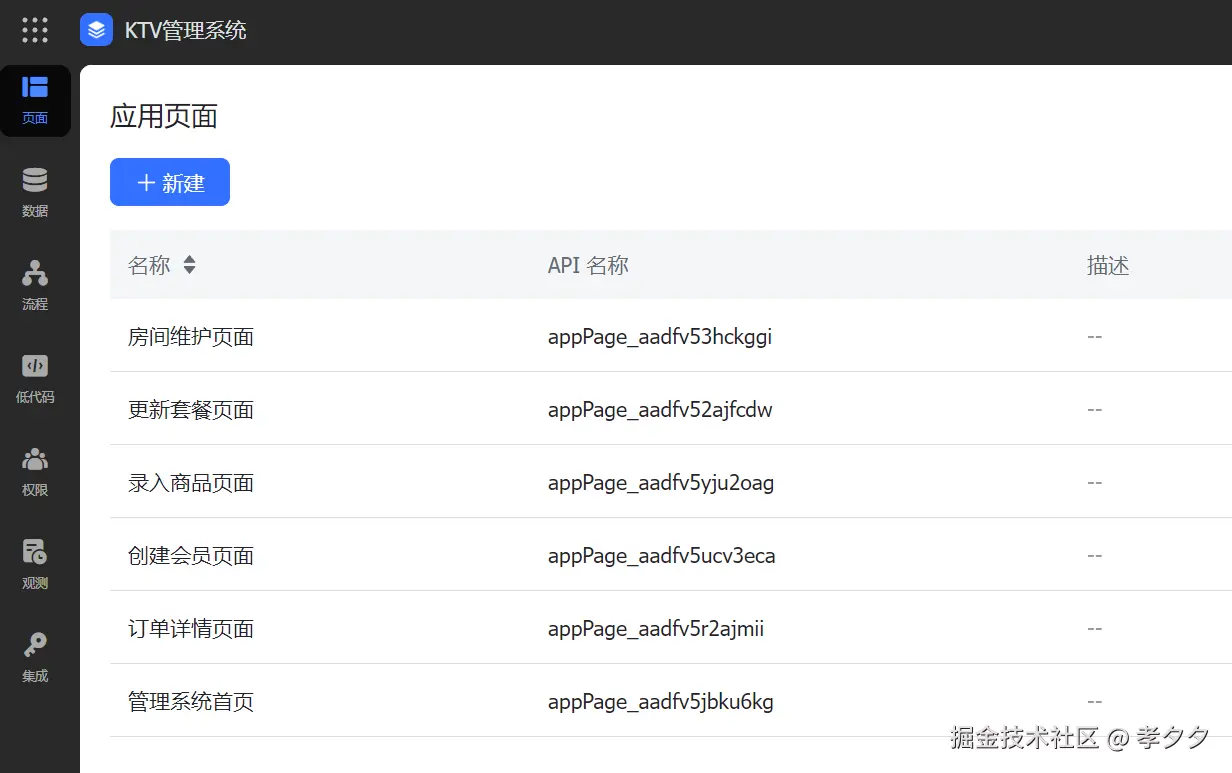The height and width of the screenshot is (773, 1232).
Task: Open the 更新套餐页面 entry
Action: coord(191,410)
